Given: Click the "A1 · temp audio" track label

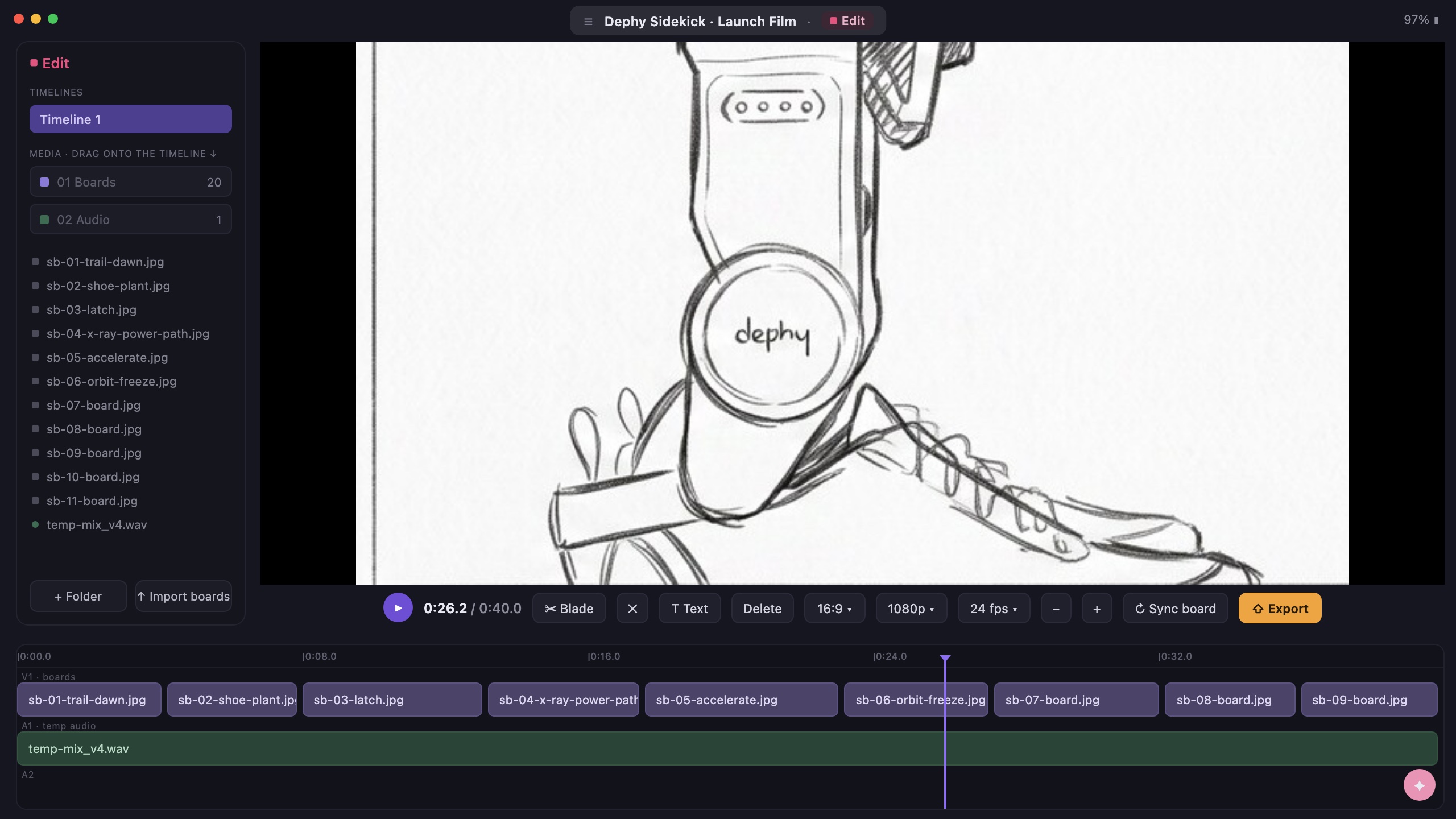Looking at the screenshot, I should point(59,726).
